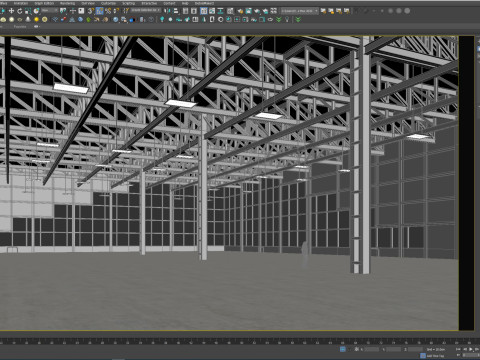Toggle the Layer Explorer
The width and height of the screenshot is (480, 360).
tap(194, 11)
